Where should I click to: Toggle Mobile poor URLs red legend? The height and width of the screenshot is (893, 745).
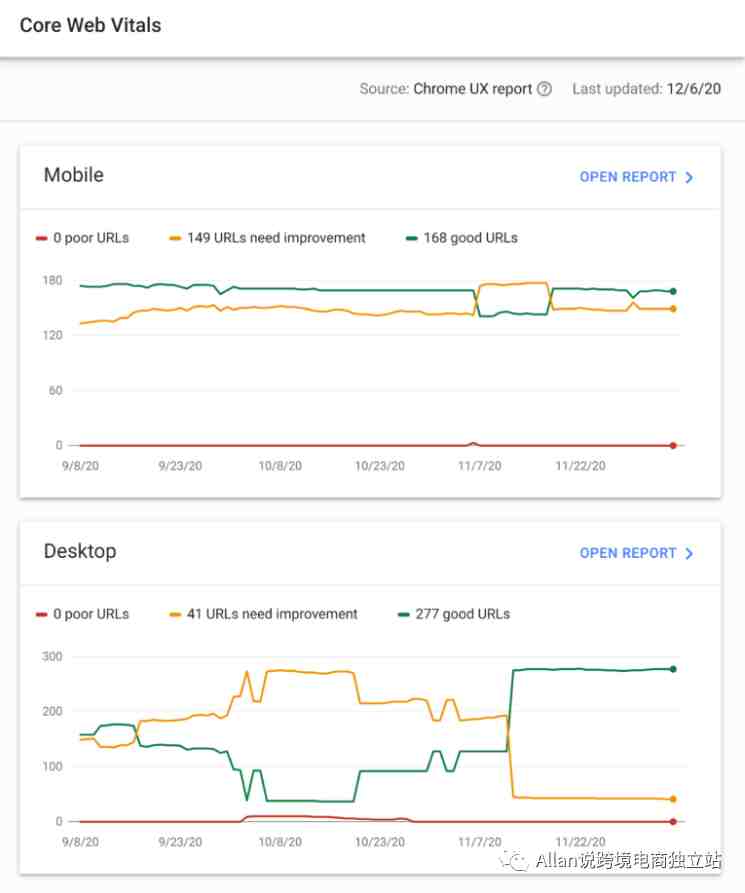[82, 238]
